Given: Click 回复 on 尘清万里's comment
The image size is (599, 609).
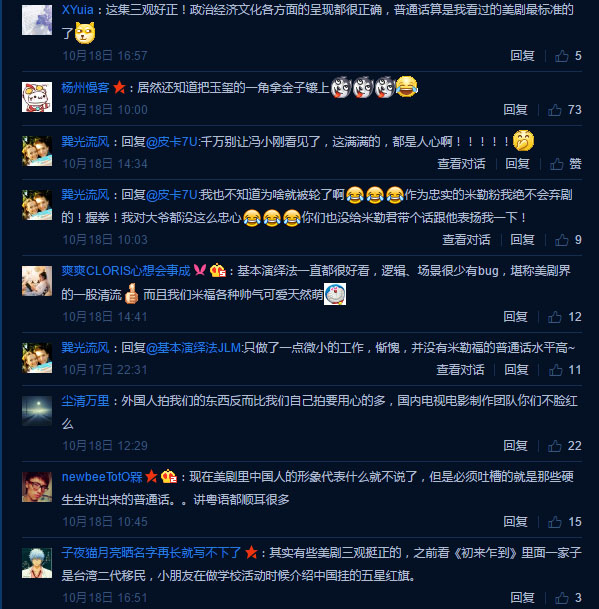Looking at the screenshot, I should (x=515, y=446).
